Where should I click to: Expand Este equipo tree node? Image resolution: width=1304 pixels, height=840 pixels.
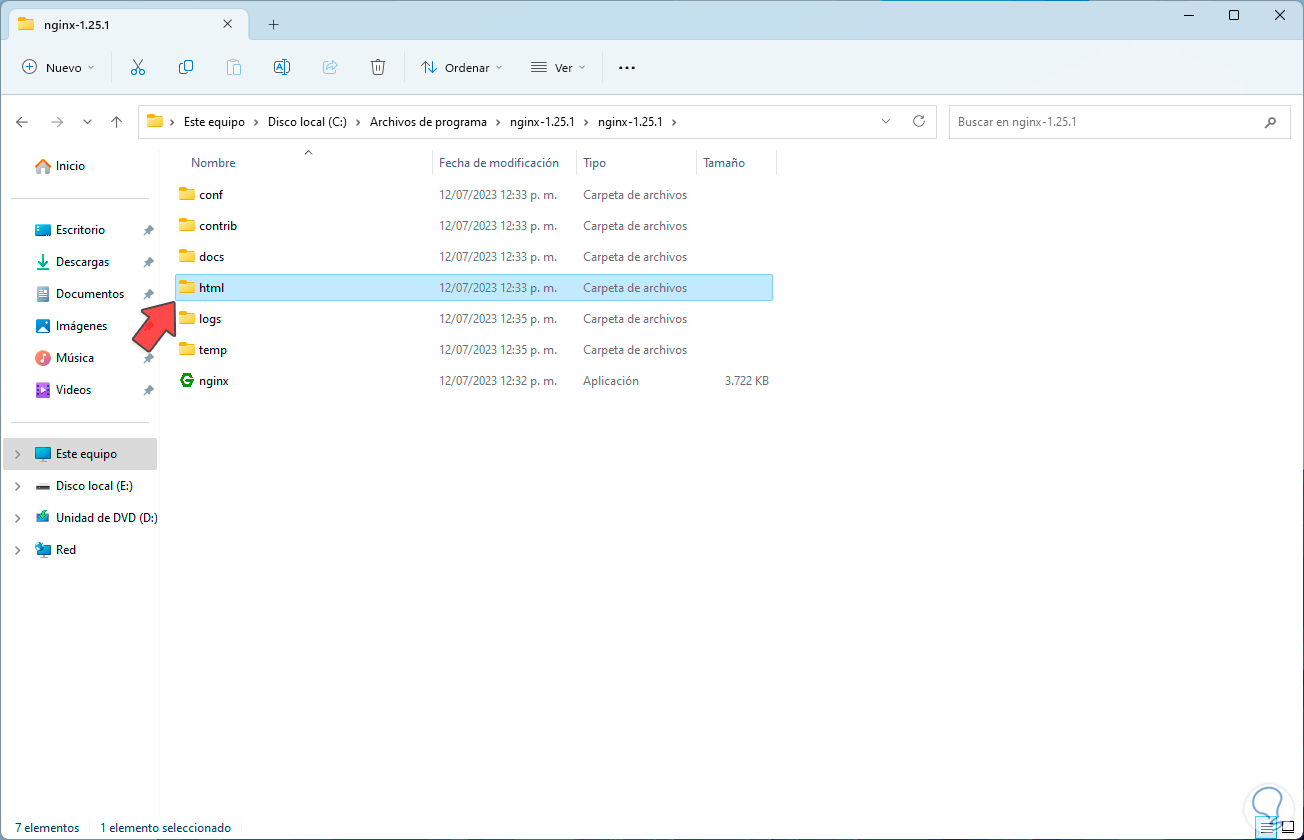coord(17,454)
